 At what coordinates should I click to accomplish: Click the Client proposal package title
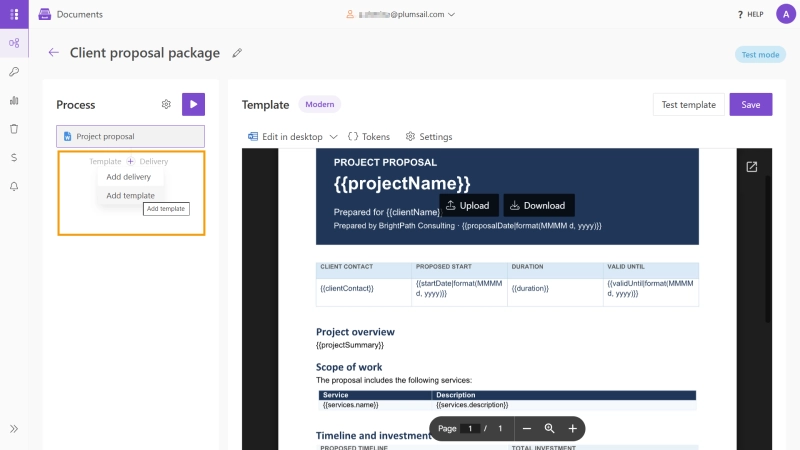tap(145, 53)
